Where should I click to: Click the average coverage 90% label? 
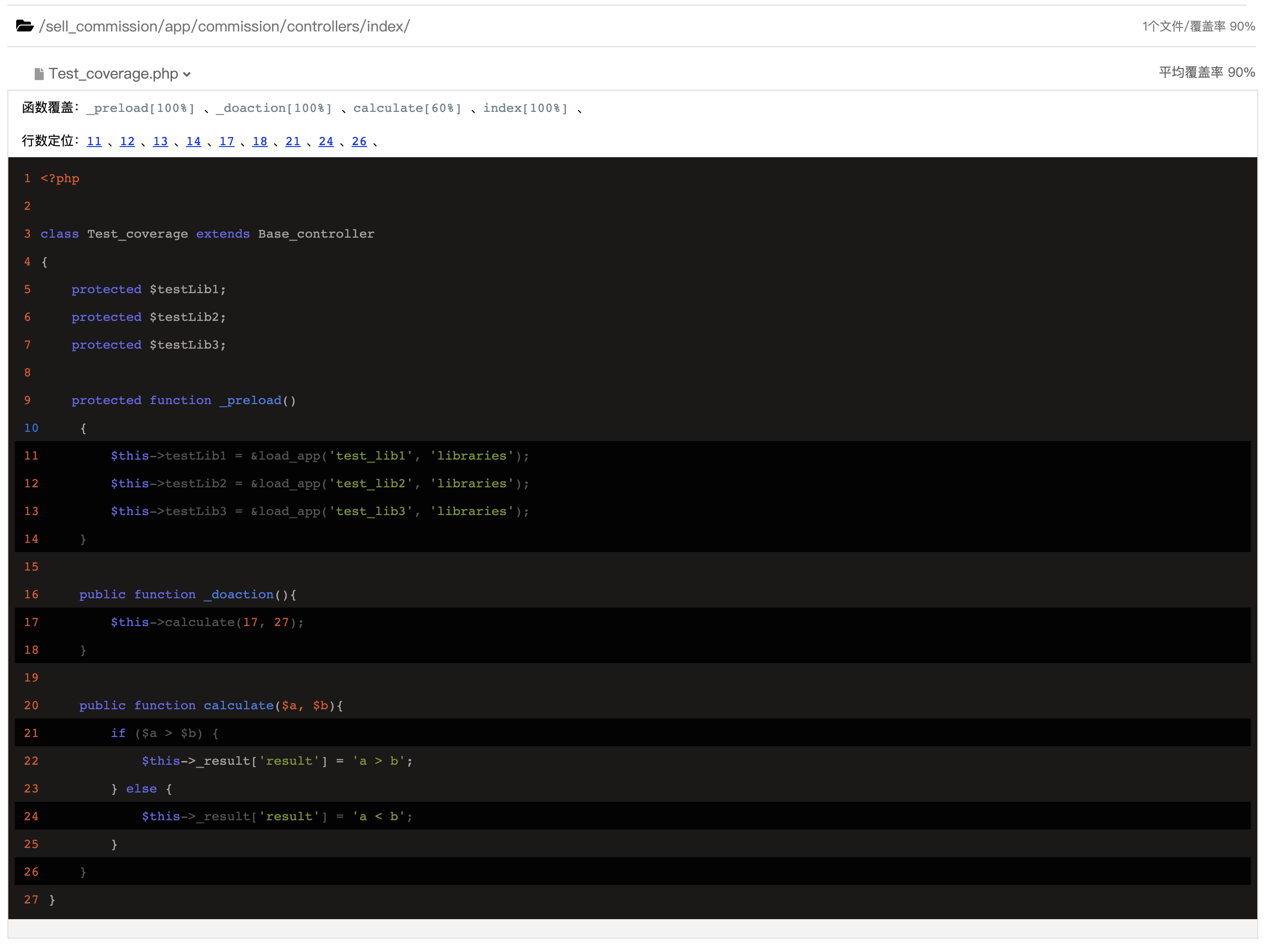(1206, 72)
